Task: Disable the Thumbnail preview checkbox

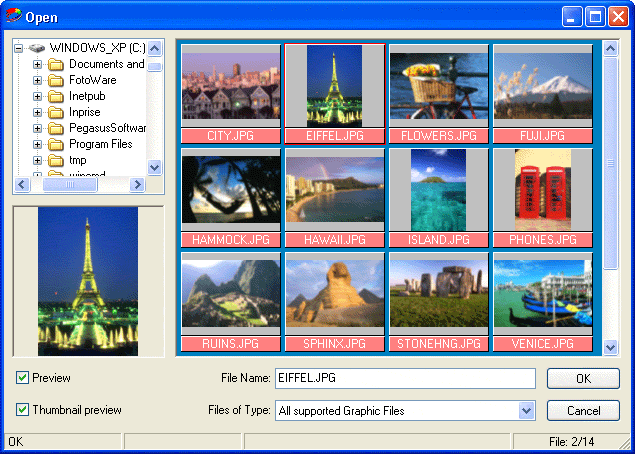Action: (x=23, y=410)
